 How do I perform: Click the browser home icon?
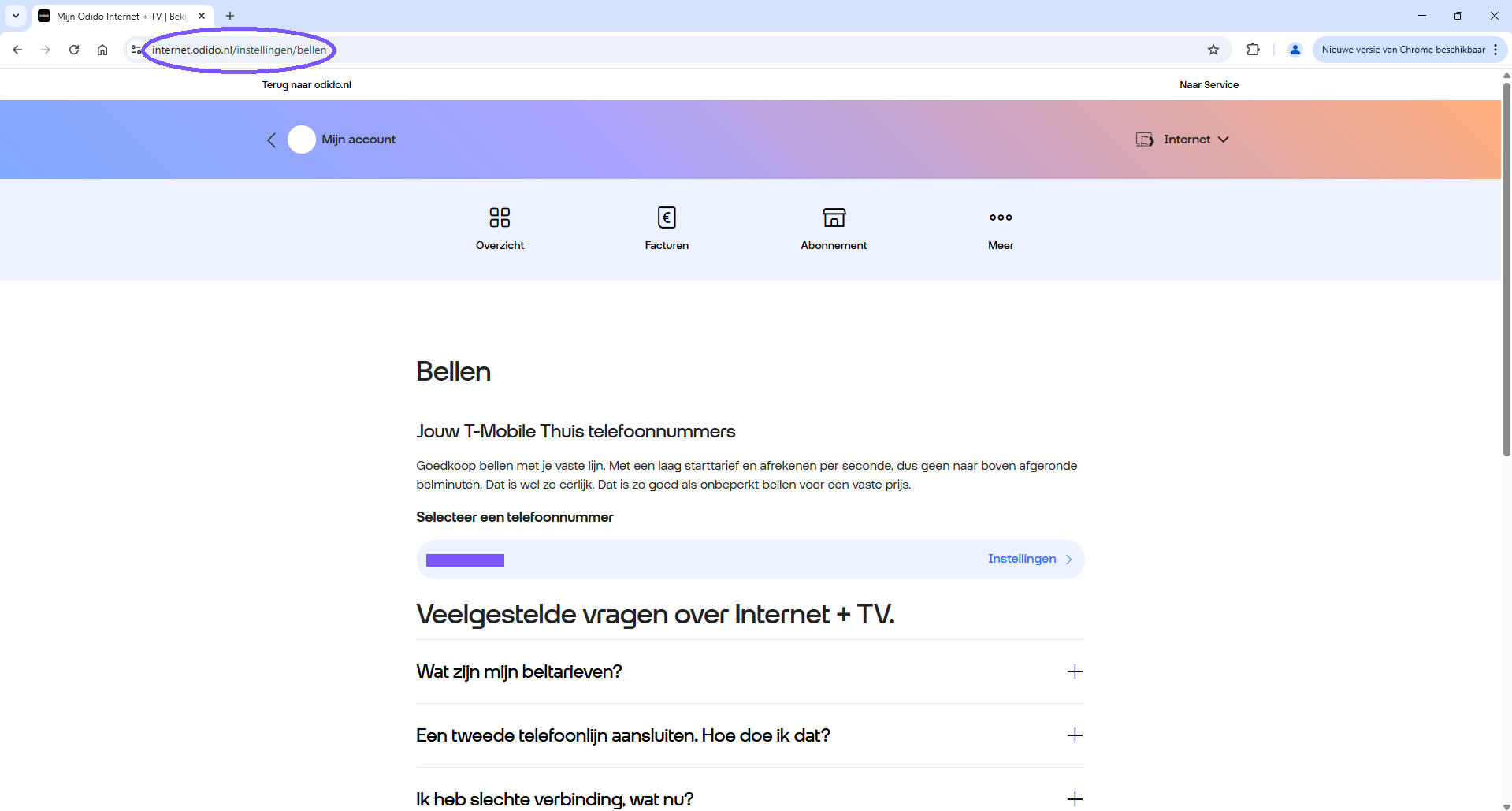(102, 50)
